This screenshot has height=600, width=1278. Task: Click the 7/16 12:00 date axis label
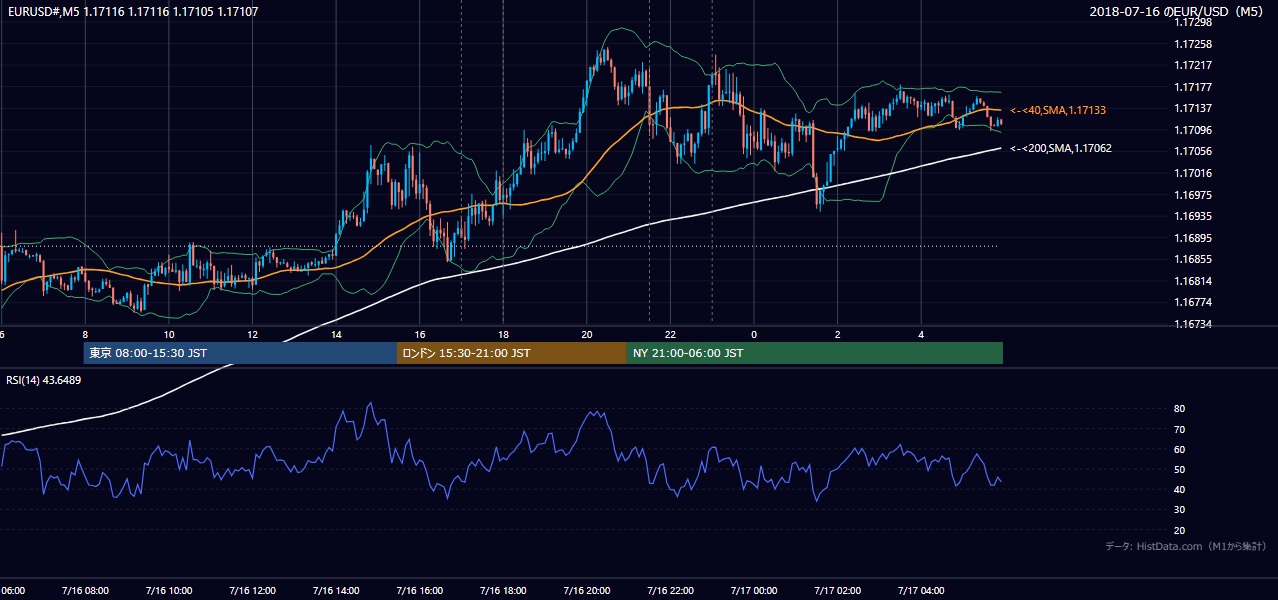pyautogui.click(x=252, y=591)
